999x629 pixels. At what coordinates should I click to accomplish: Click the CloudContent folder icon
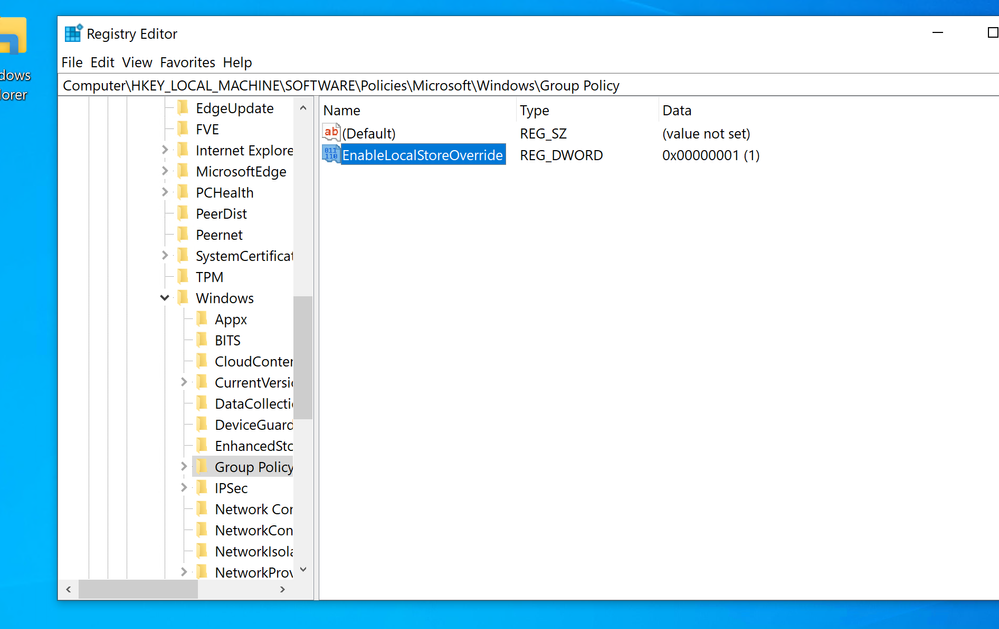(x=202, y=360)
